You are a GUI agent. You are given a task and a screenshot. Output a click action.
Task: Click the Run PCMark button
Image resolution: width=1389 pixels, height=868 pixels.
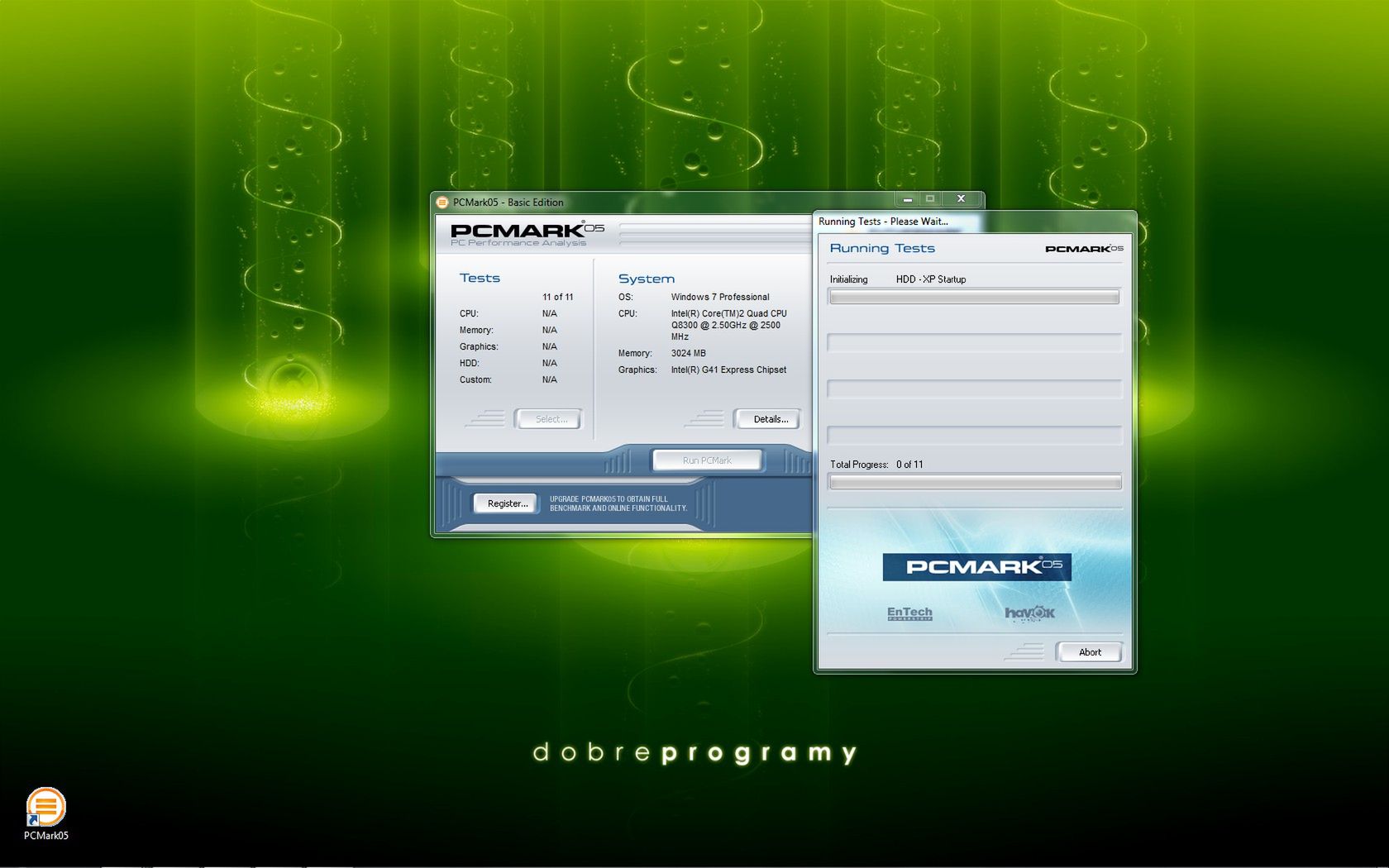coord(707,460)
